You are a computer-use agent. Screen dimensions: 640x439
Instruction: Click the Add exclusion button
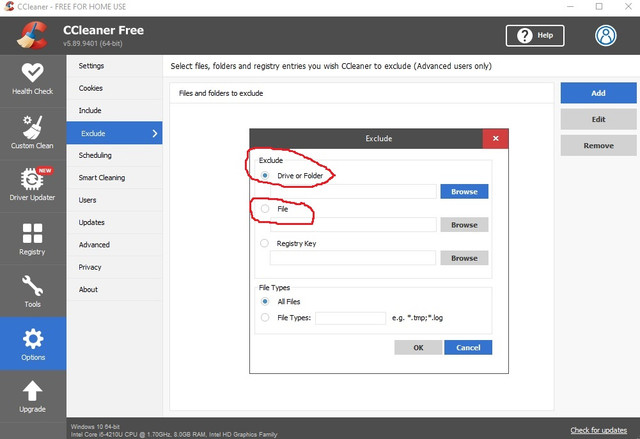(x=598, y=93)
